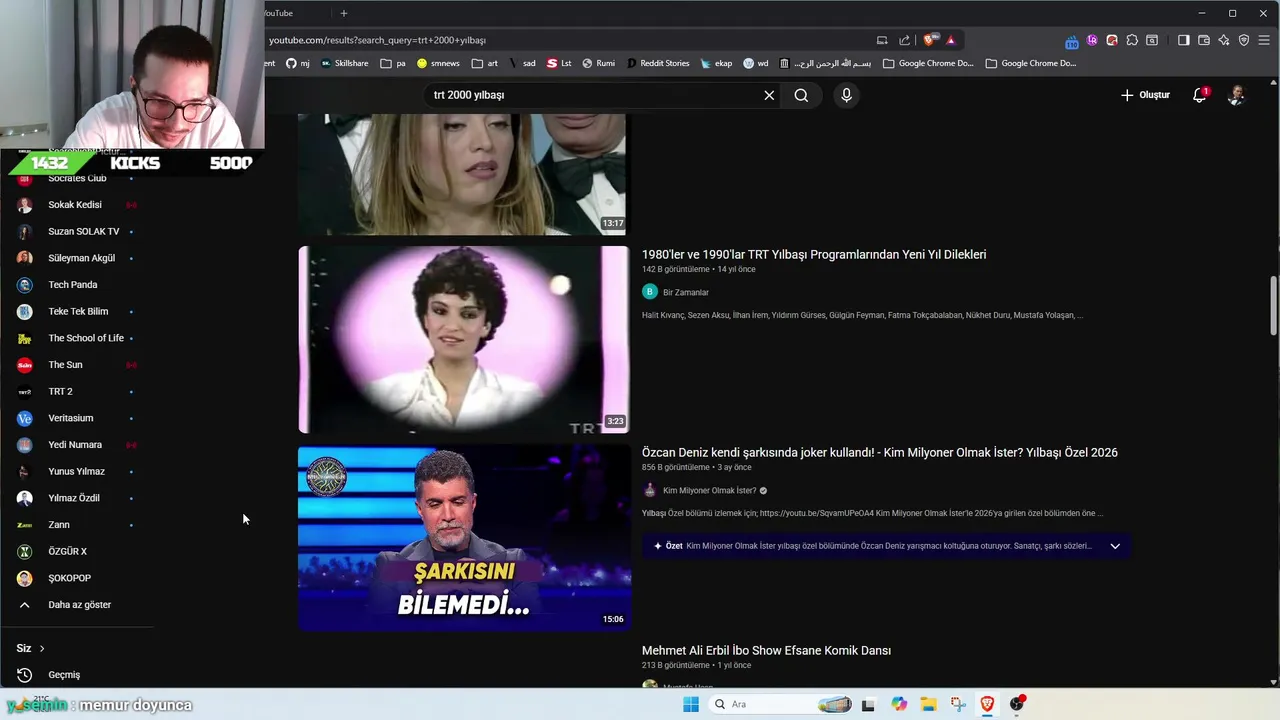Clear the YouTube search box with X

point(769,95)
